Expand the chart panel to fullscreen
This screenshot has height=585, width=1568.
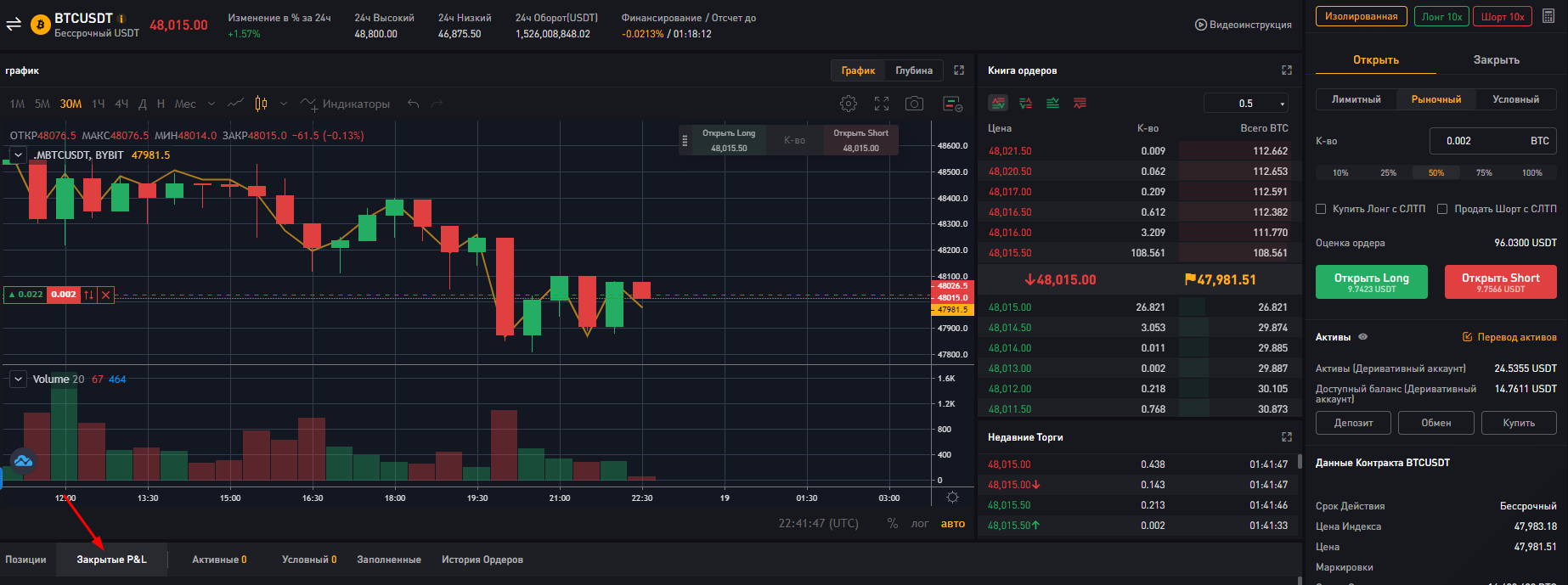(959, 70)
